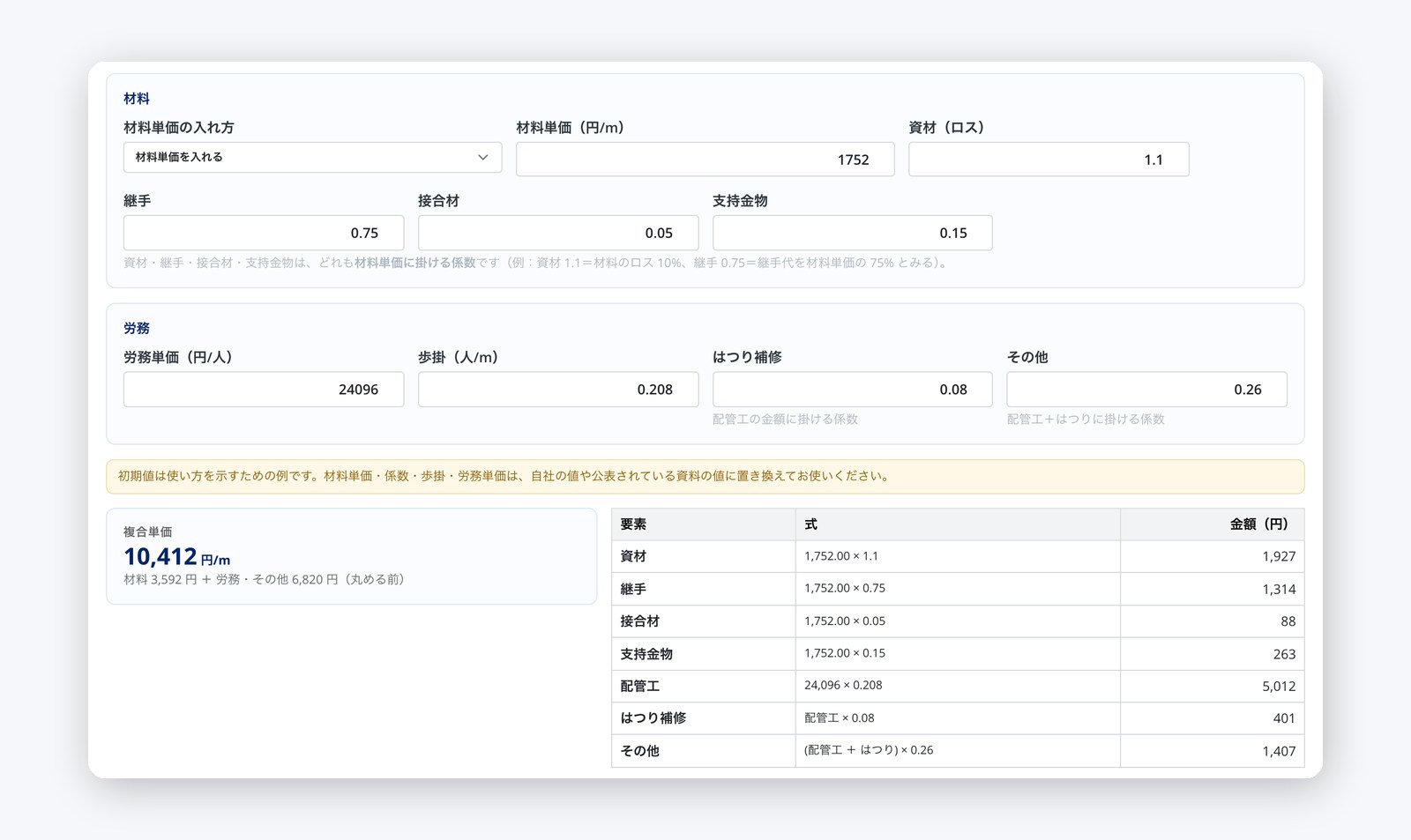Select the 歩掛（人/m）input 0.208
This screenshot has width=1411, height=840.
[x=558, y=390]
